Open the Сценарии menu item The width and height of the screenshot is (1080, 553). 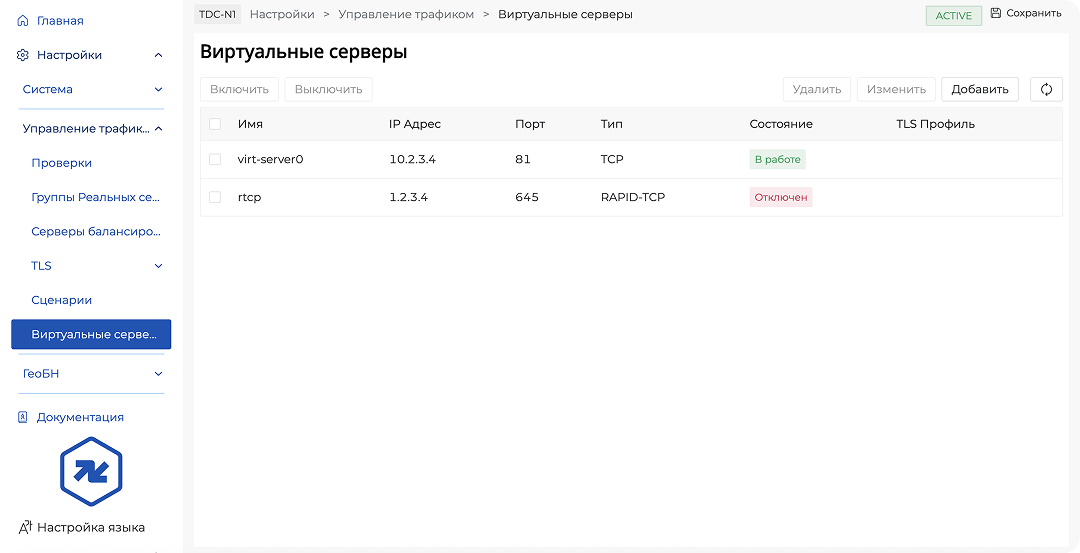(62, 300)
